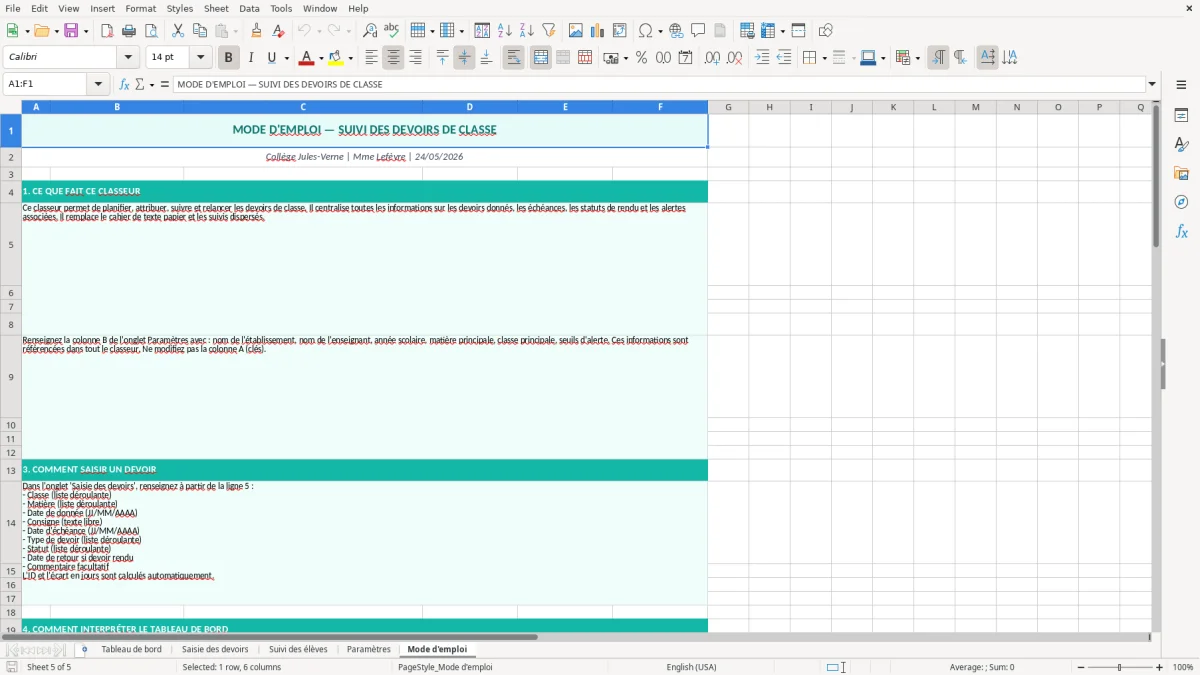Image resolution: width=1200 pixels, height=675 pixels.
Task: Toggle Align Right
Action: (415, 58)
